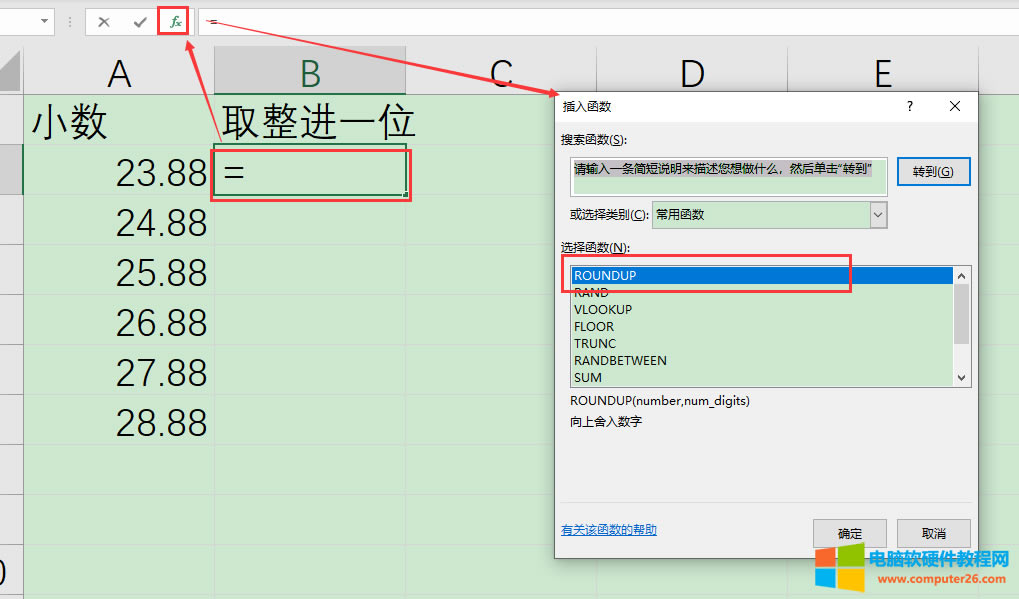The width and height of the screenshot is (1019, 599).
Task: Select SUM at the bottom of the list
Action: click(587, 377)
